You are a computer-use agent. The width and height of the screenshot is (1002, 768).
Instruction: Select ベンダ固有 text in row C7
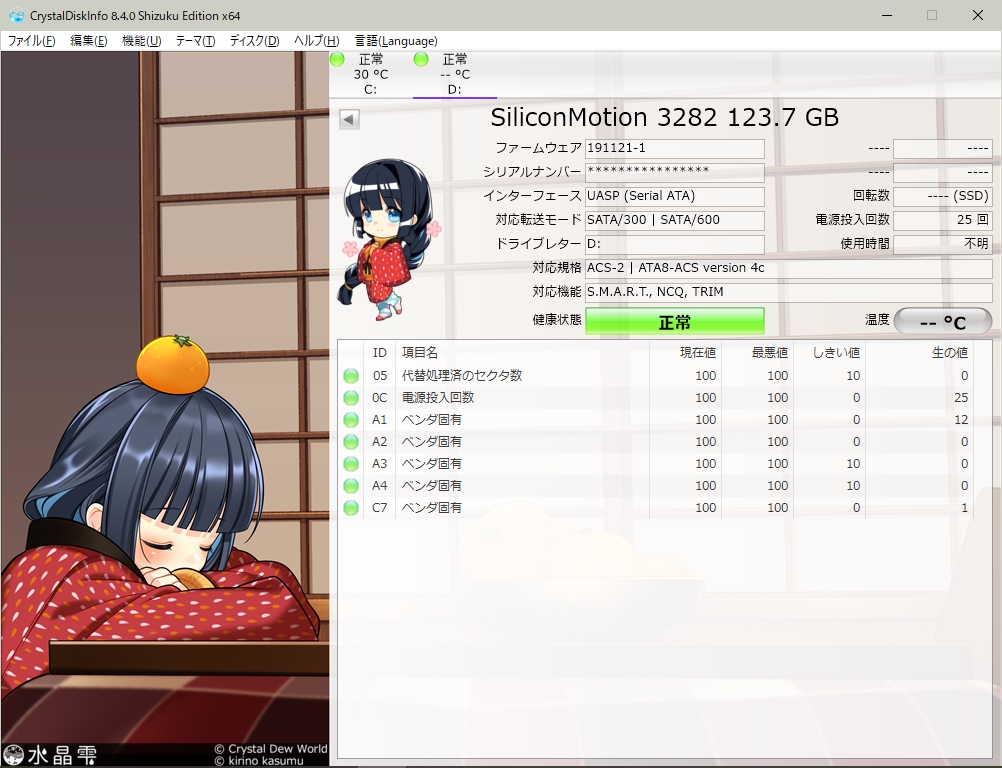tap(431, 508)
